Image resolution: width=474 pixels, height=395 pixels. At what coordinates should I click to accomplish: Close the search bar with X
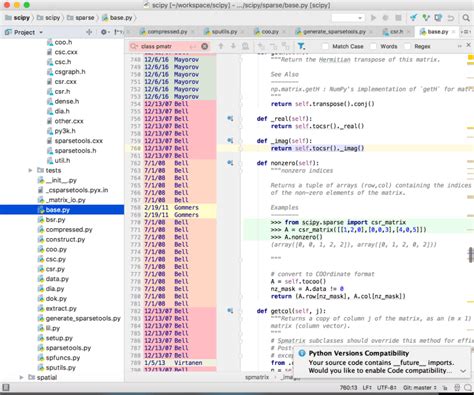pyautogui.click(x=468, y=45)
